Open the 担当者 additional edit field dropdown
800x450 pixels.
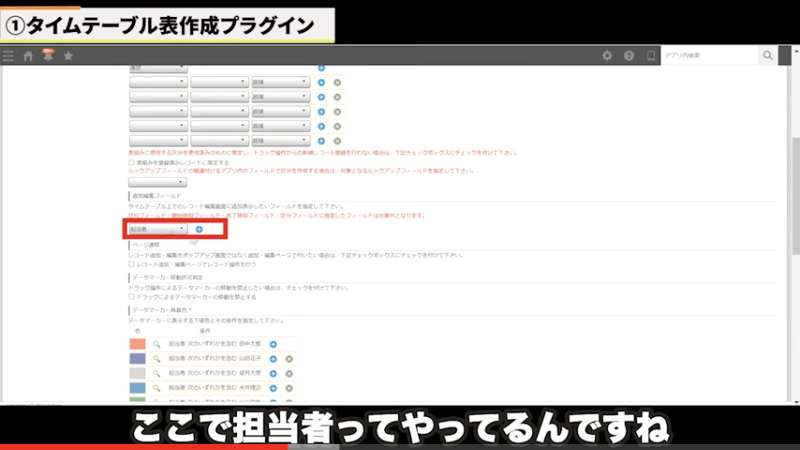click(x=158, y=229)
